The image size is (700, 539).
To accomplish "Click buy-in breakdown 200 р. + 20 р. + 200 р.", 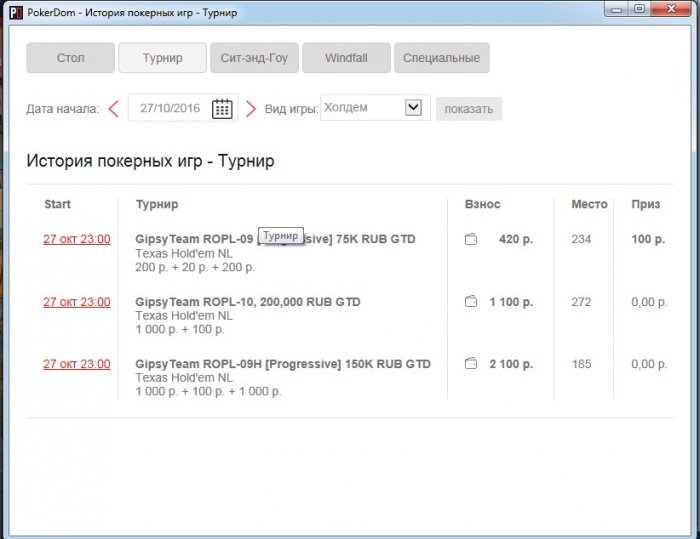I will pos(195,267).
